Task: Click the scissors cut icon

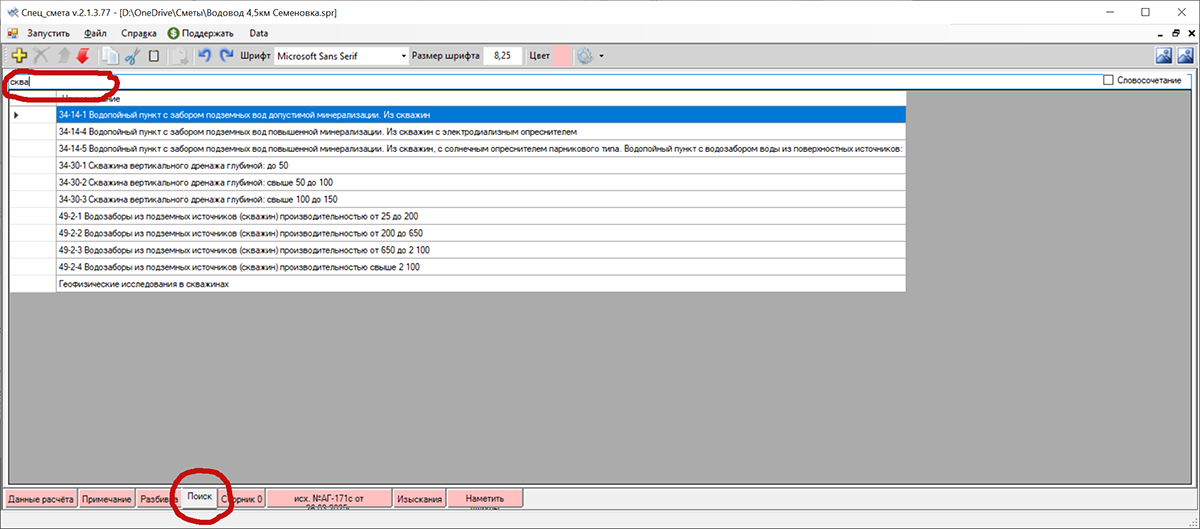Action: pos(133,56)
